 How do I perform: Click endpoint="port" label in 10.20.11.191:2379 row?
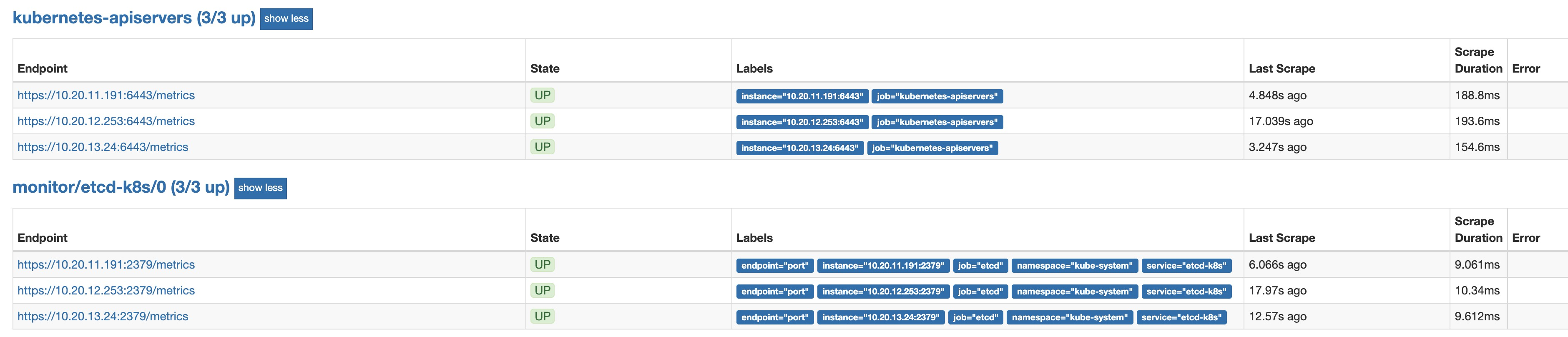(x=775, y=266)
